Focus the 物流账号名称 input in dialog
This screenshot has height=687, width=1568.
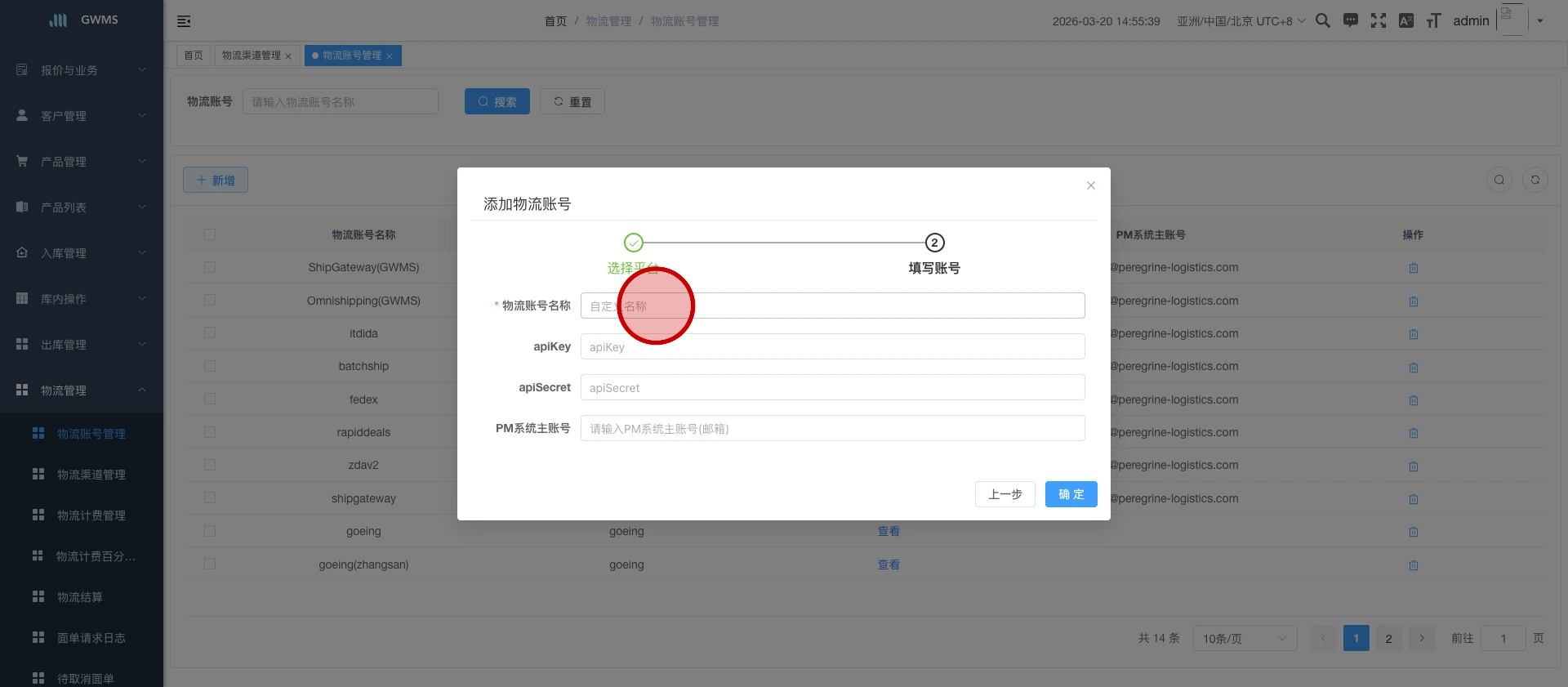[833, 306]
